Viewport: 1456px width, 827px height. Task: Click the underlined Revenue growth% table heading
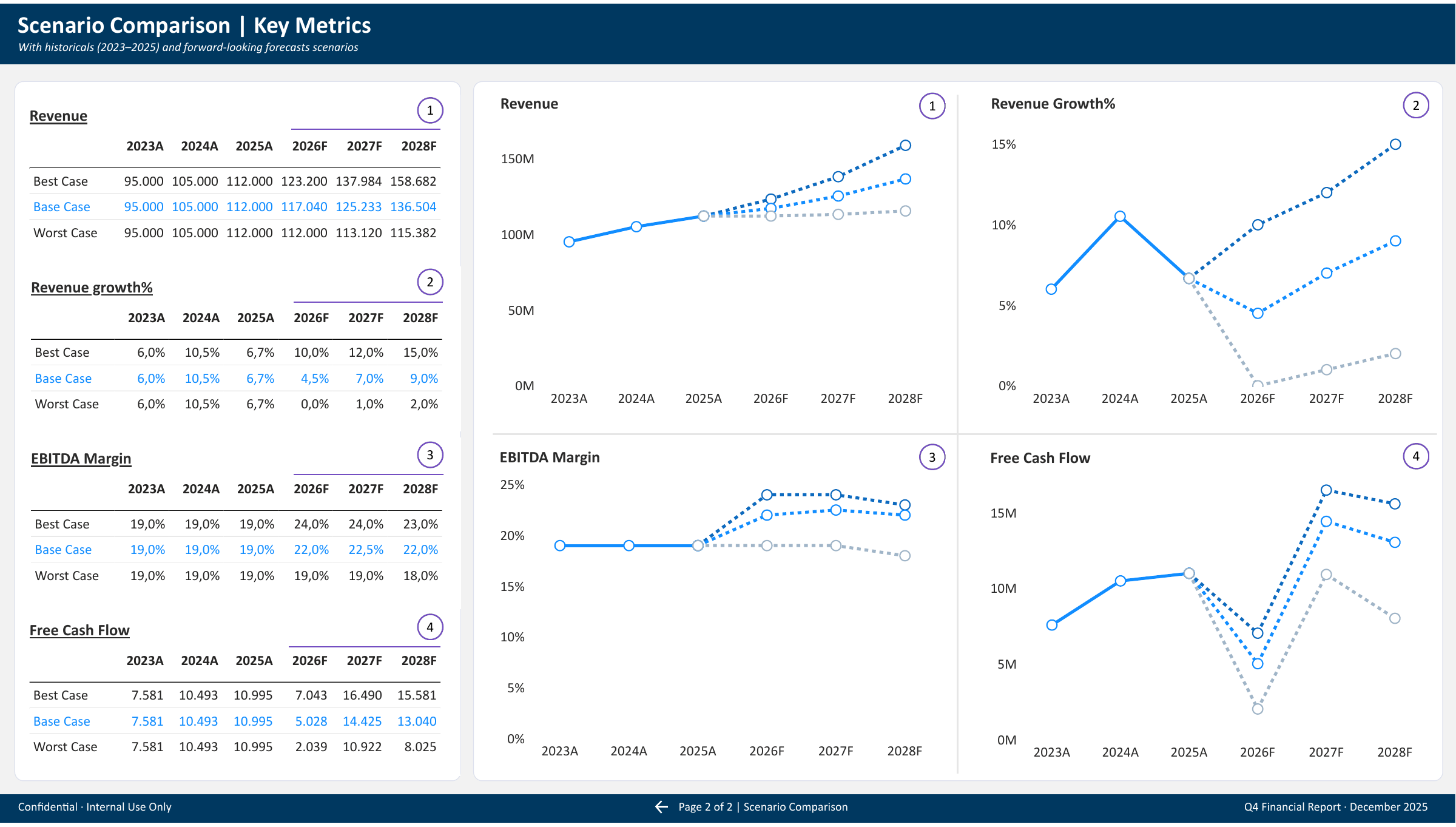pyautogui.click(x=92, y=288)
